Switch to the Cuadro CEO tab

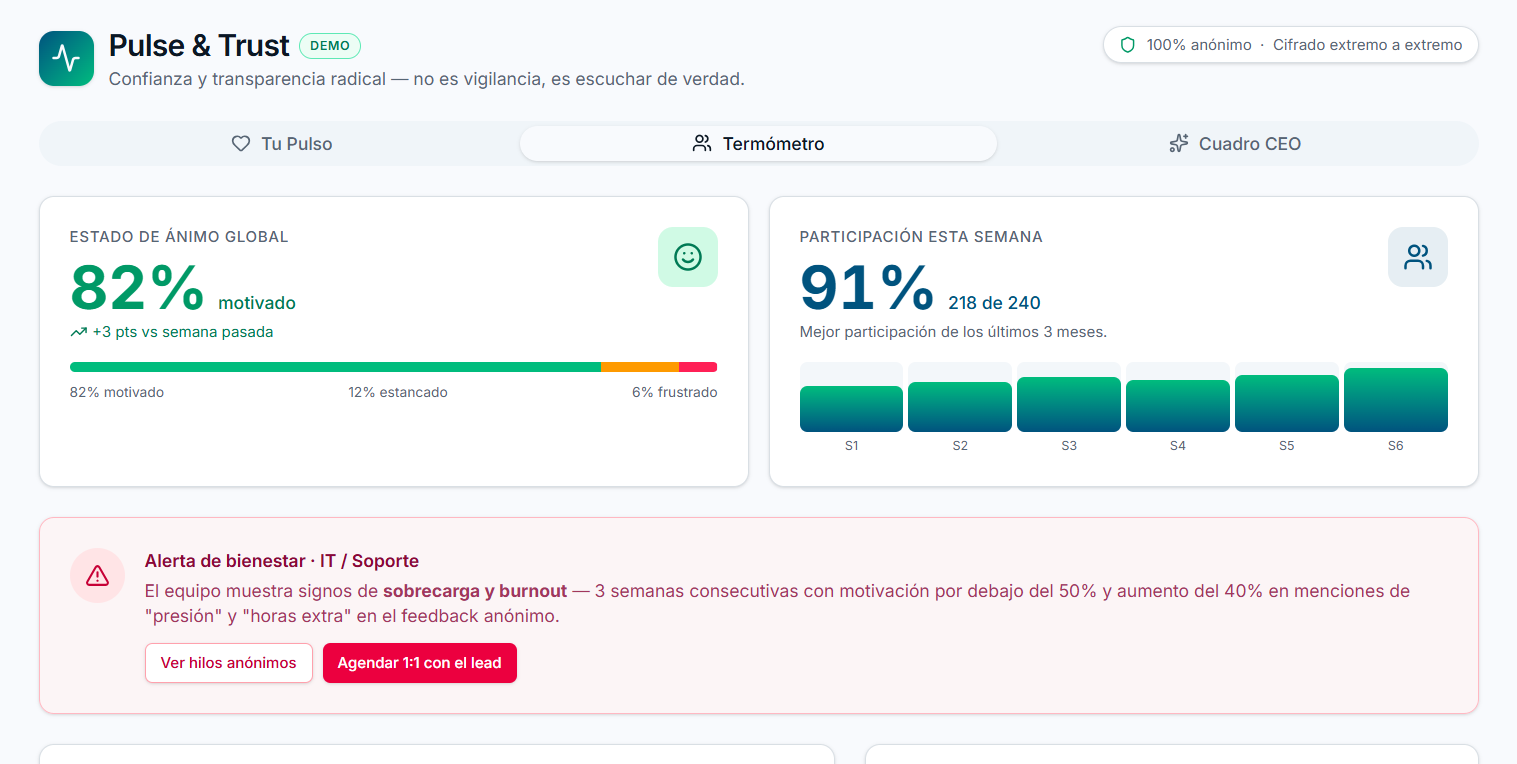point(1236,144)
